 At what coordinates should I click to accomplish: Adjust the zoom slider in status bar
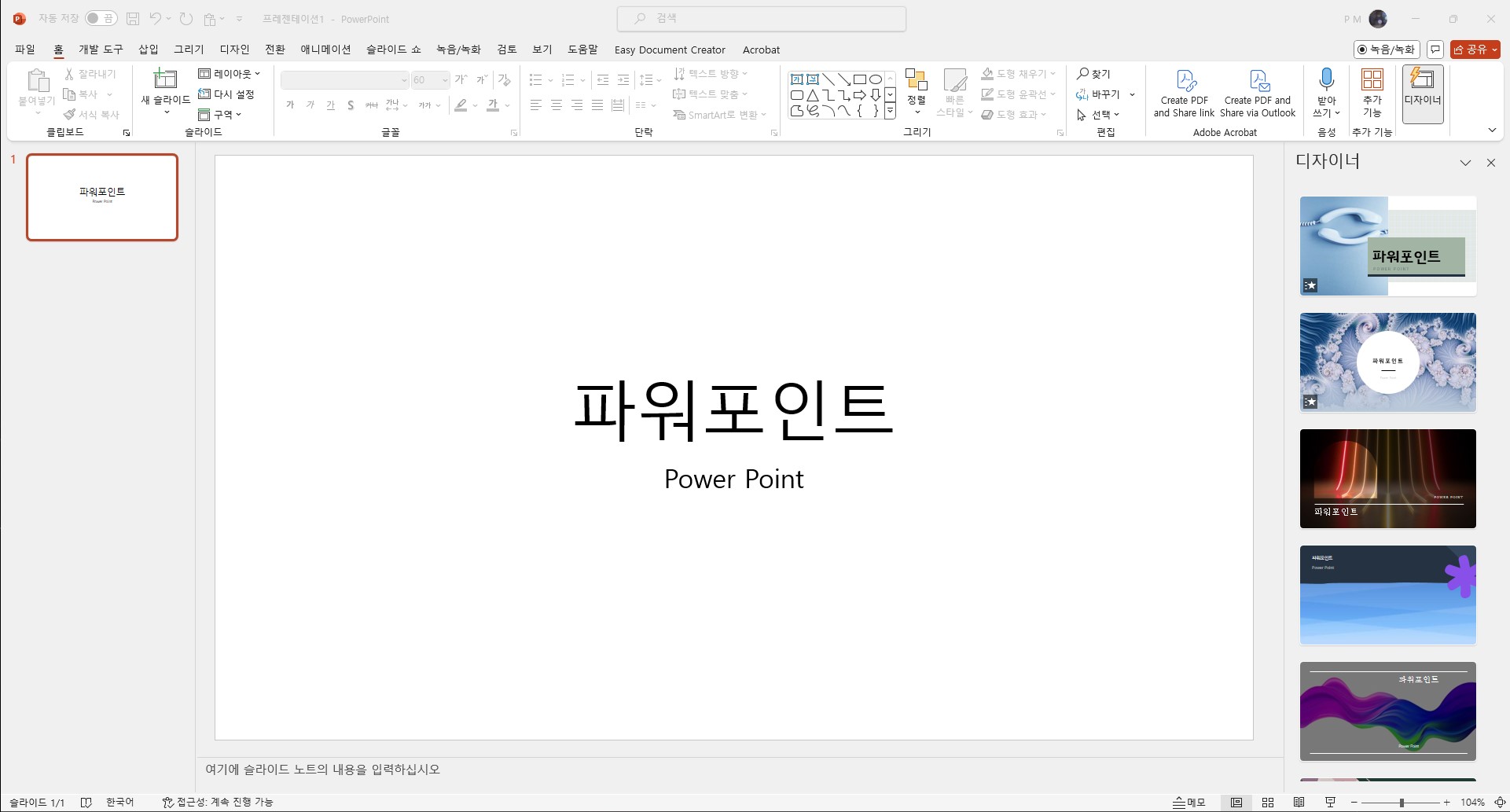point(1402,803)
